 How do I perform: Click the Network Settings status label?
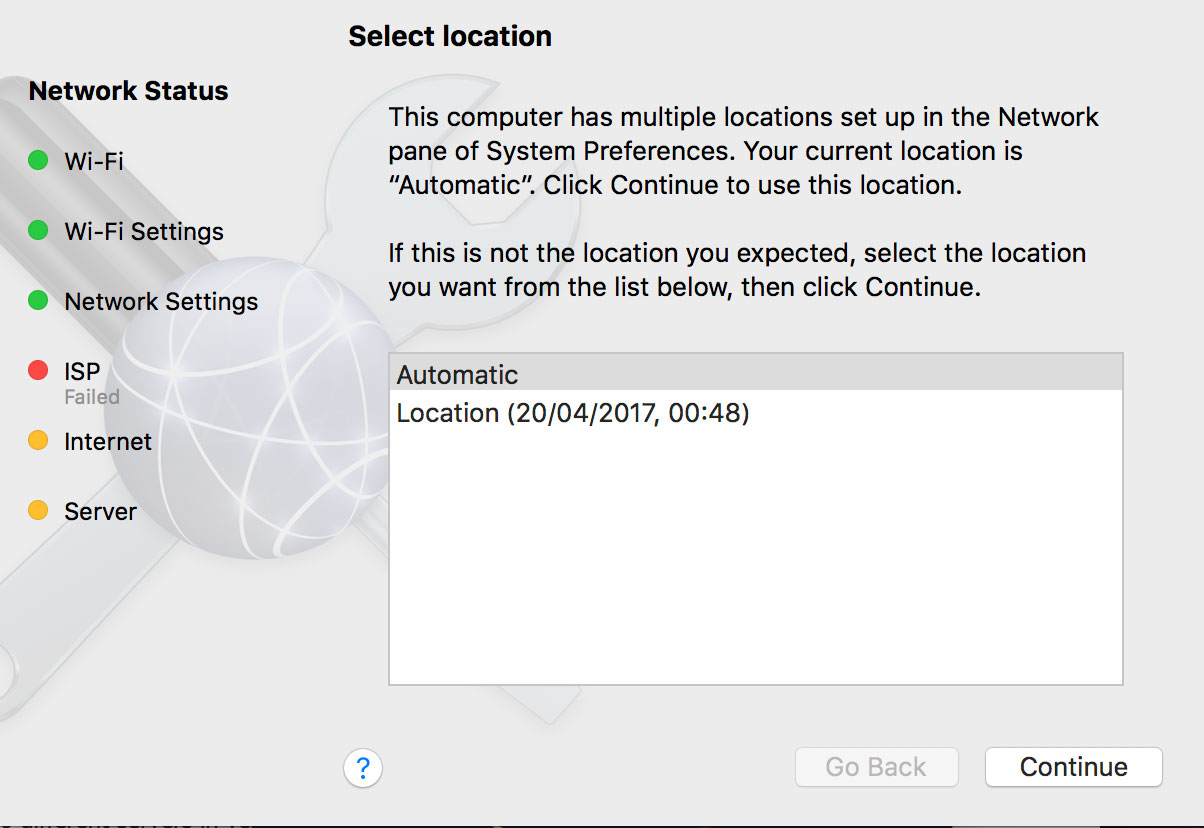161,302
